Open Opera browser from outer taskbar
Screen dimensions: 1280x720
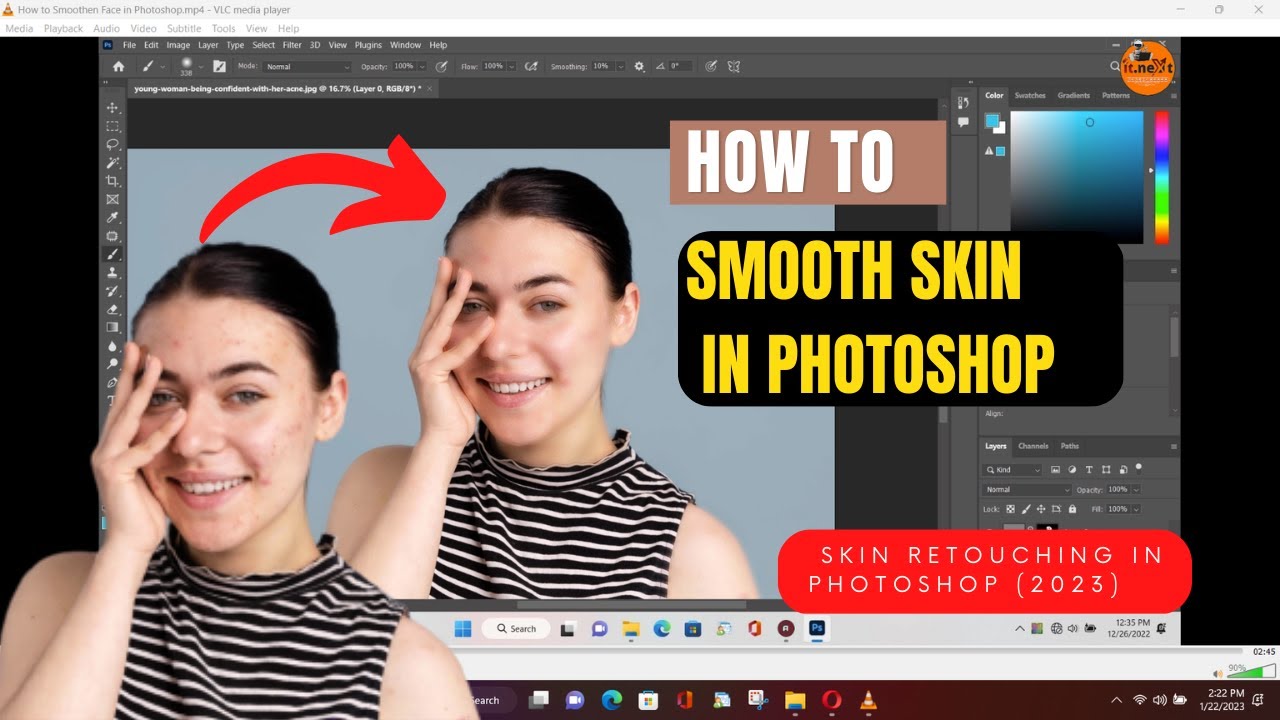tap(832, 700)
